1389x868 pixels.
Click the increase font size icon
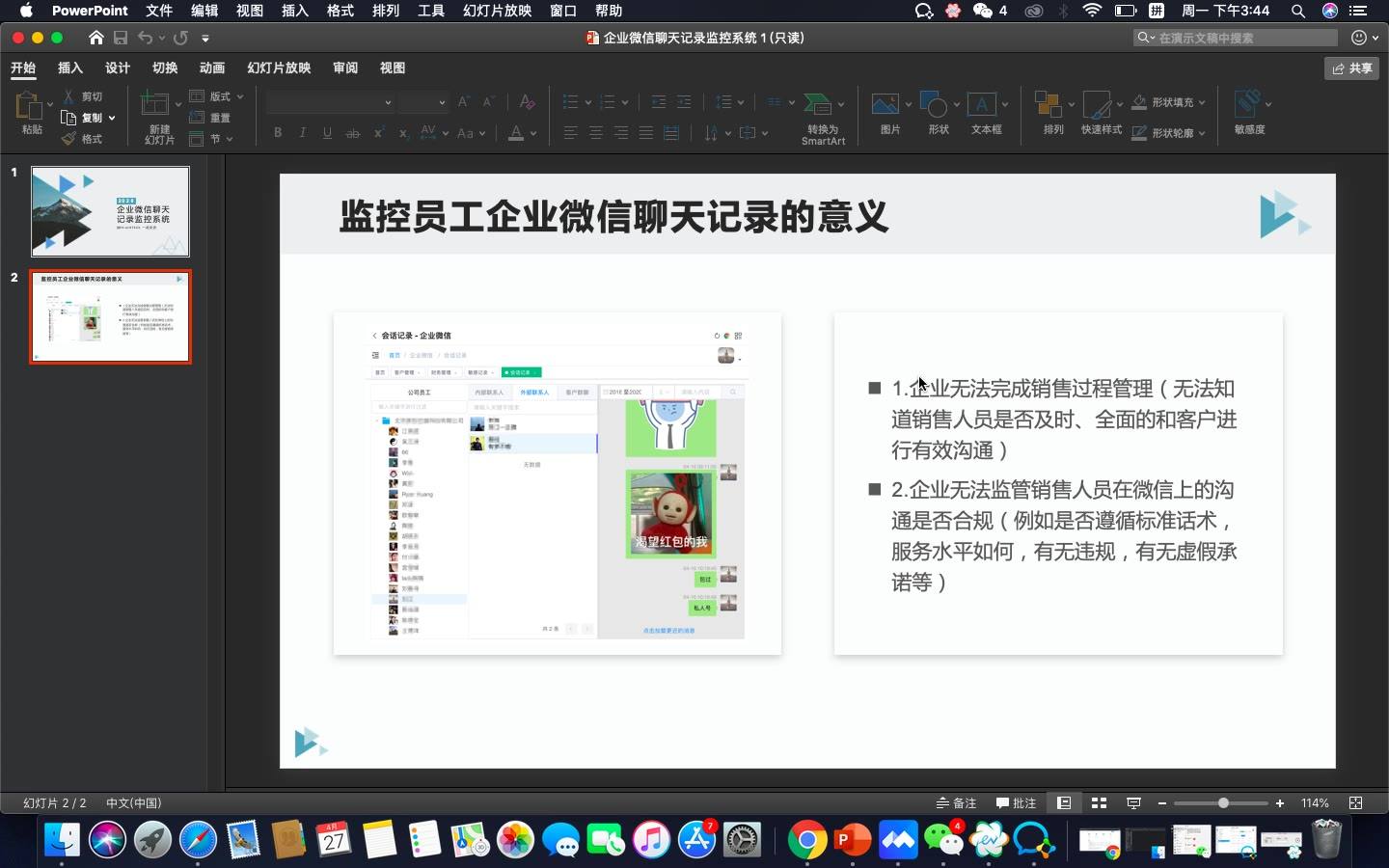click(x=464, y=101)
